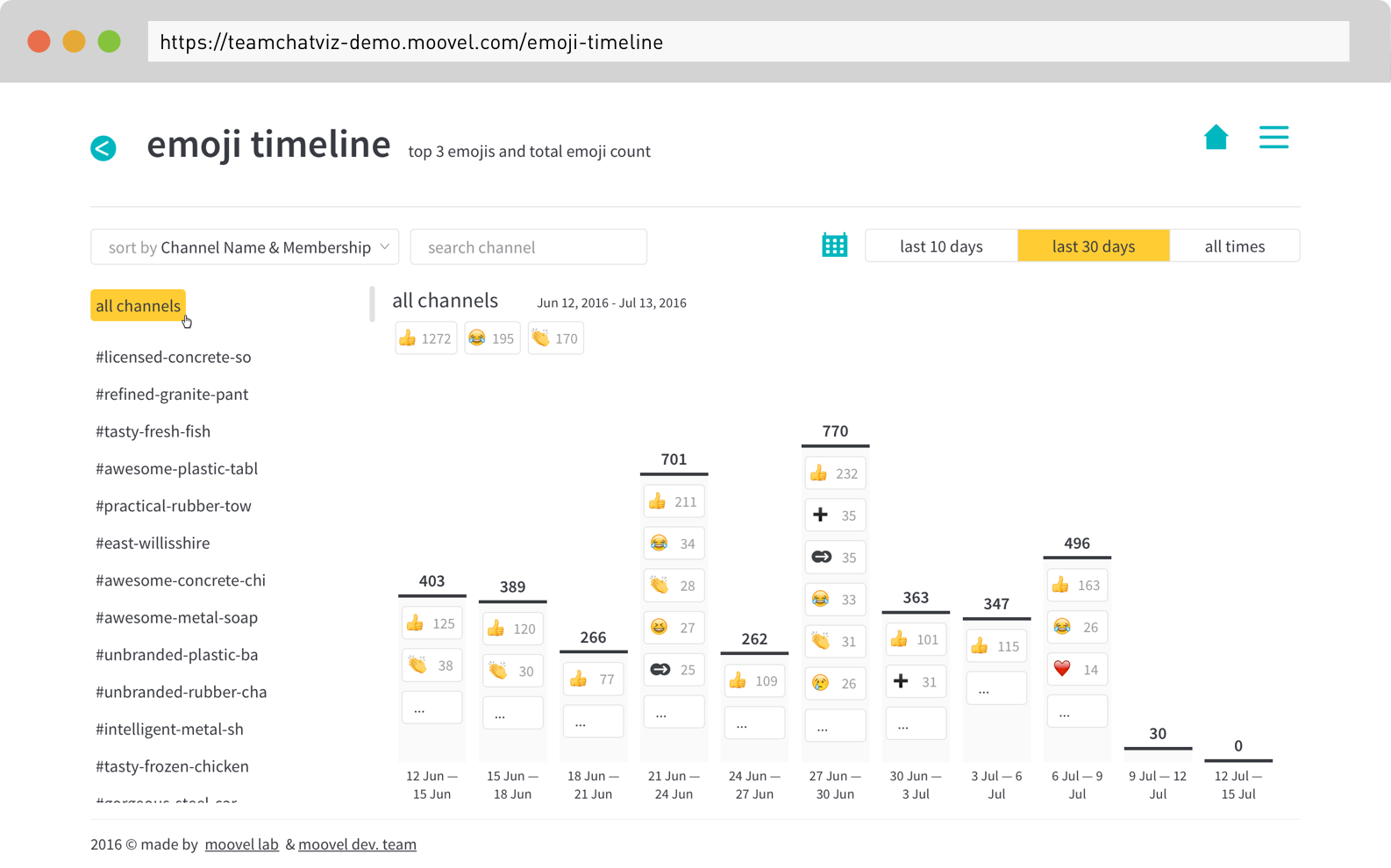Click inside the search channel field
This screenshot has height=868, width=1391.
click(x=528, y=246)
